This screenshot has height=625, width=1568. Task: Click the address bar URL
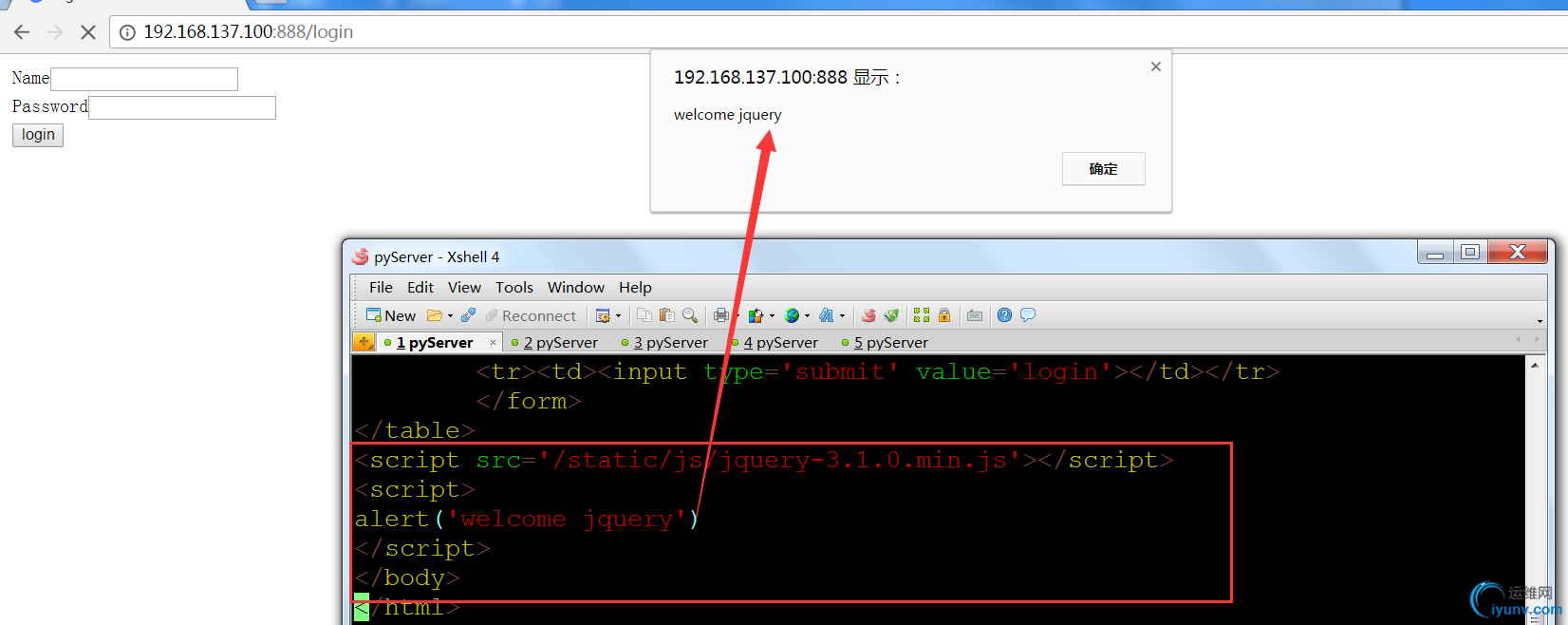[x=249, y=32]
